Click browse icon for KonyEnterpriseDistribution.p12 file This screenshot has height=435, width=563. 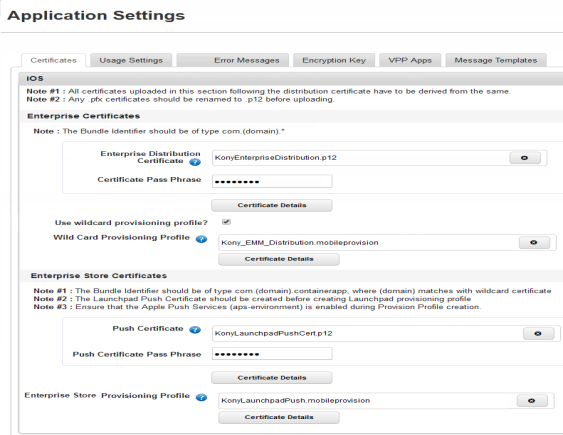click(x=525, y=158)
